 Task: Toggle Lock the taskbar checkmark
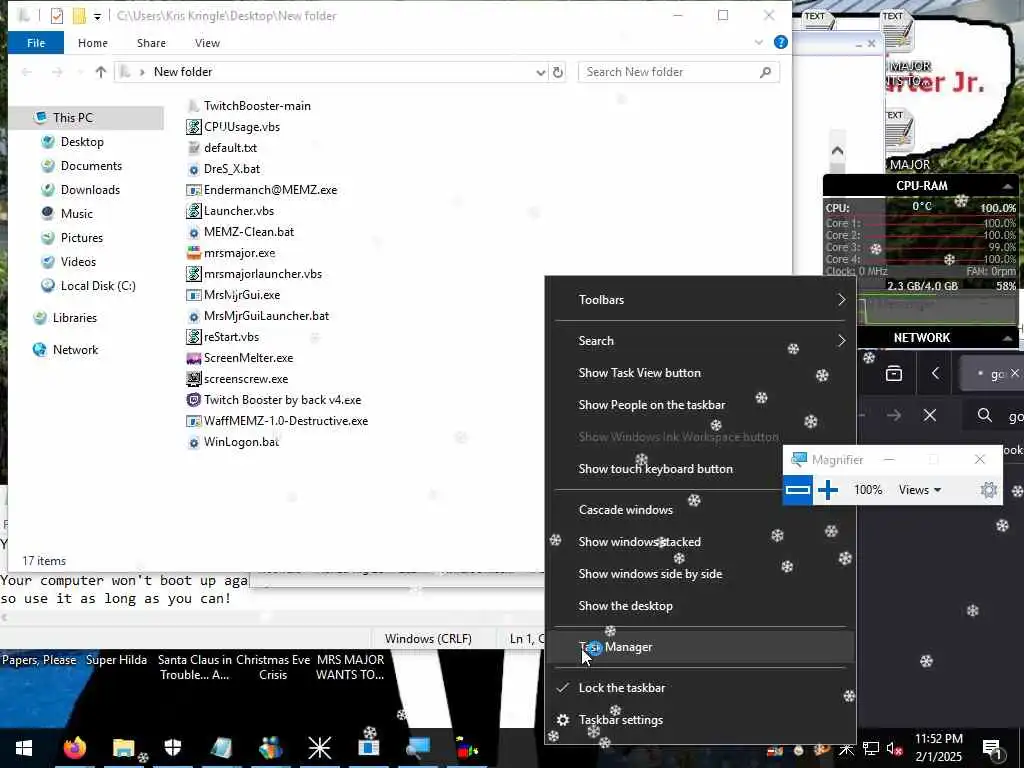tap(563, 688)
